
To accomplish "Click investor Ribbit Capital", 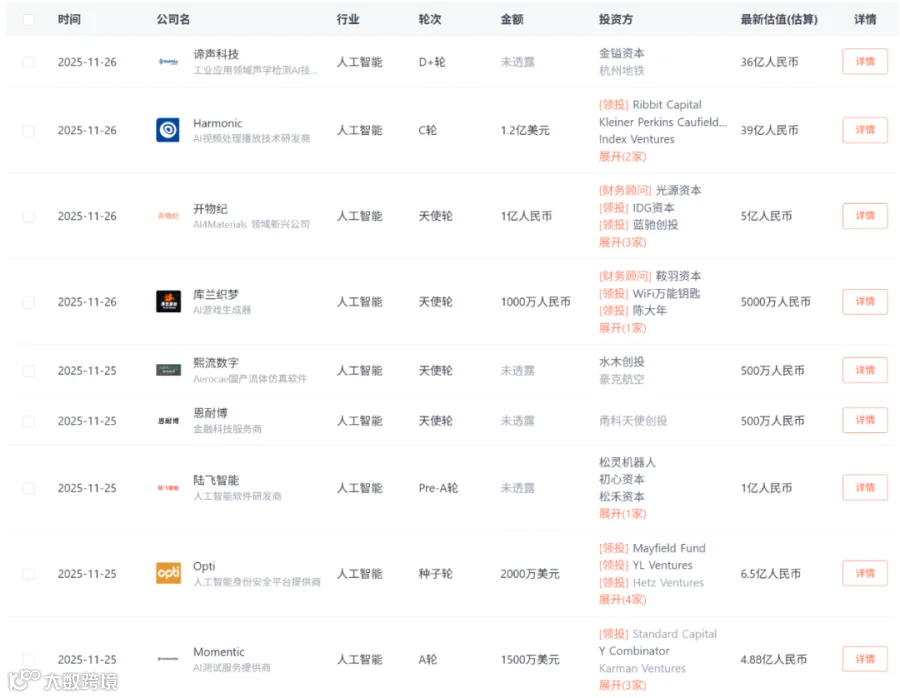I will click(667, 104).
